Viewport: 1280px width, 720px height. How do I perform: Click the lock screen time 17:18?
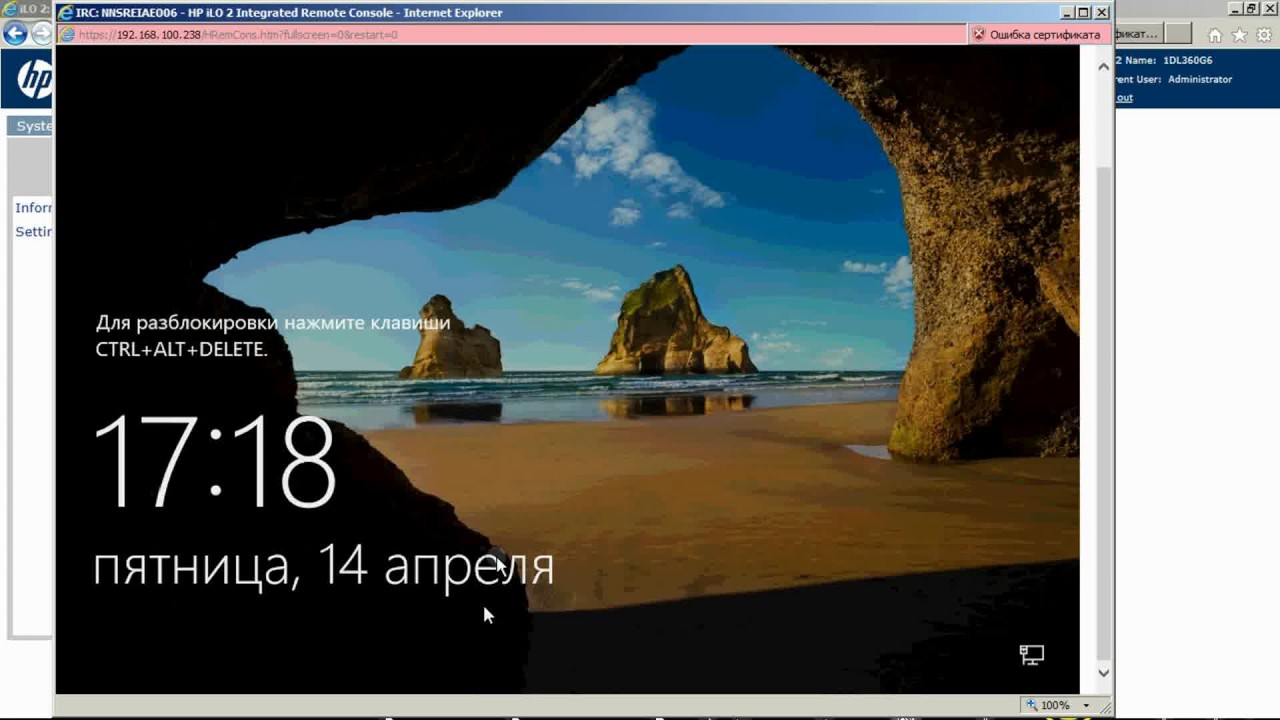coord(215,461)
